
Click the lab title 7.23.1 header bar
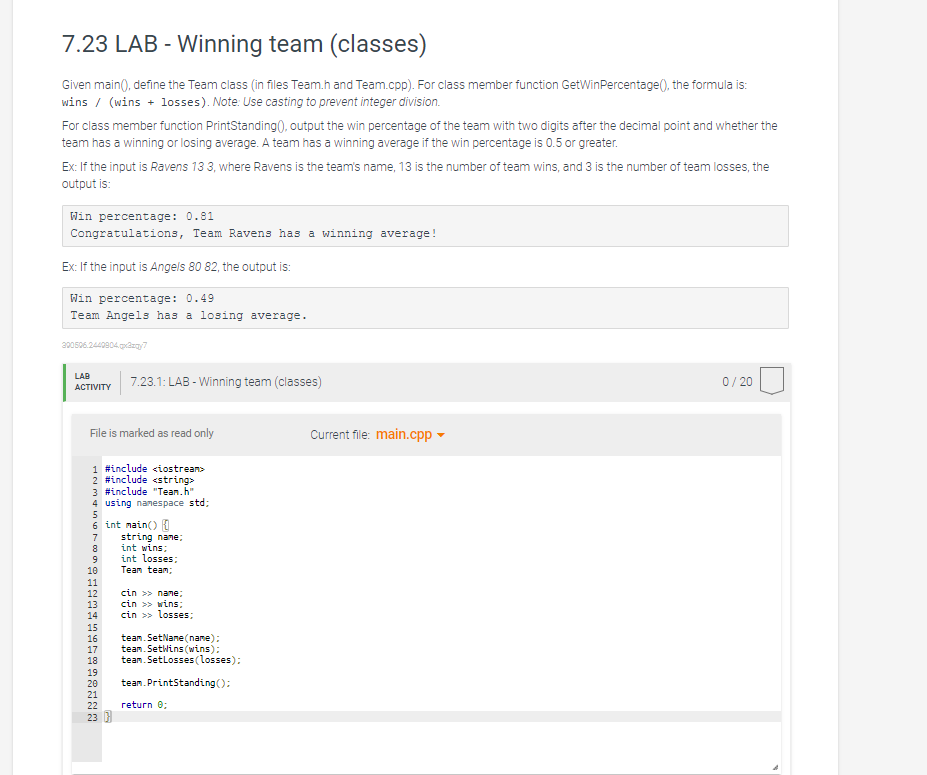(228, 381)
